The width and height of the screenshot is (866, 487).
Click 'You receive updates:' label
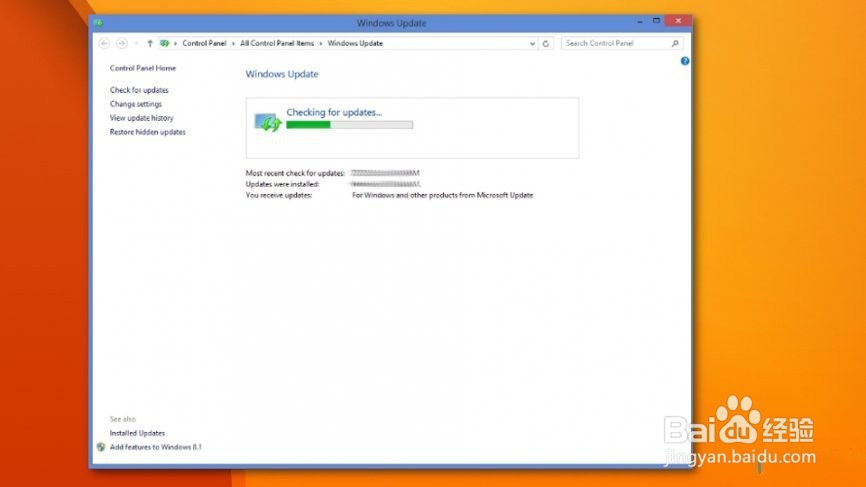pyautogui.click(x=279, y=195)
